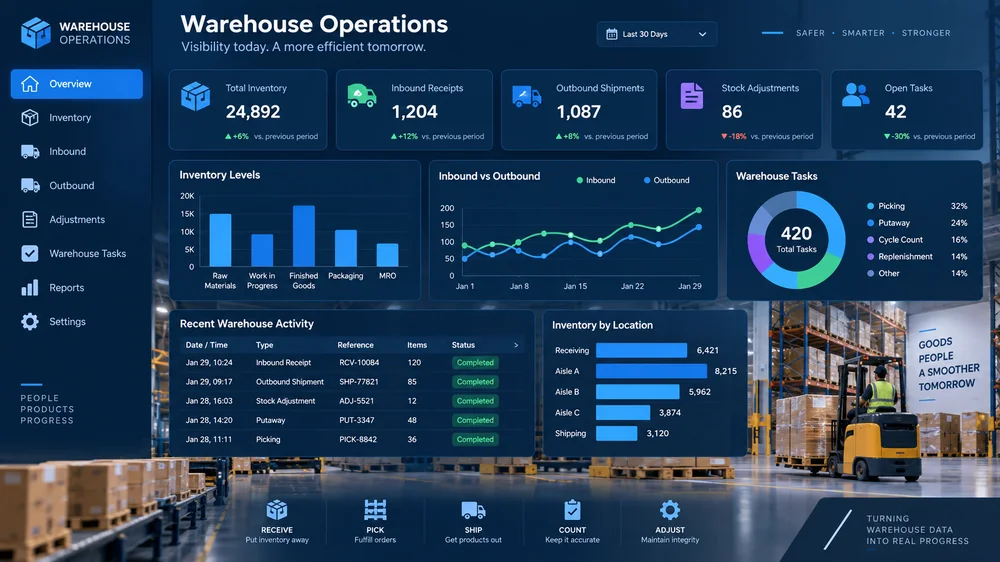Select the Raw Materials bar
This screenshot has width=1000, height=562.
coord(220,240)
